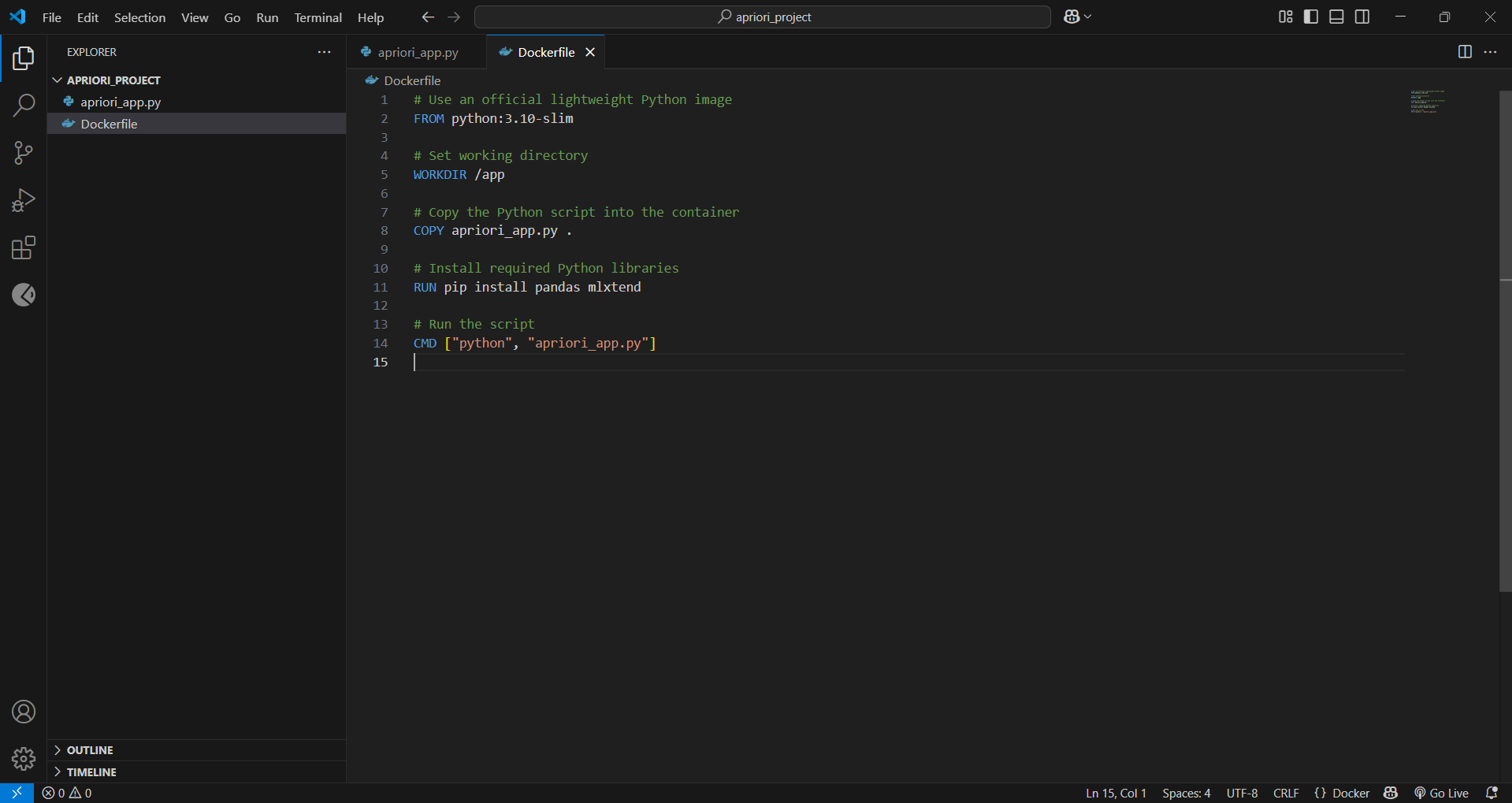Open the Terminal menu
Image resolution: width=1512 pixels, height=803 pixels.
(318, 17)
